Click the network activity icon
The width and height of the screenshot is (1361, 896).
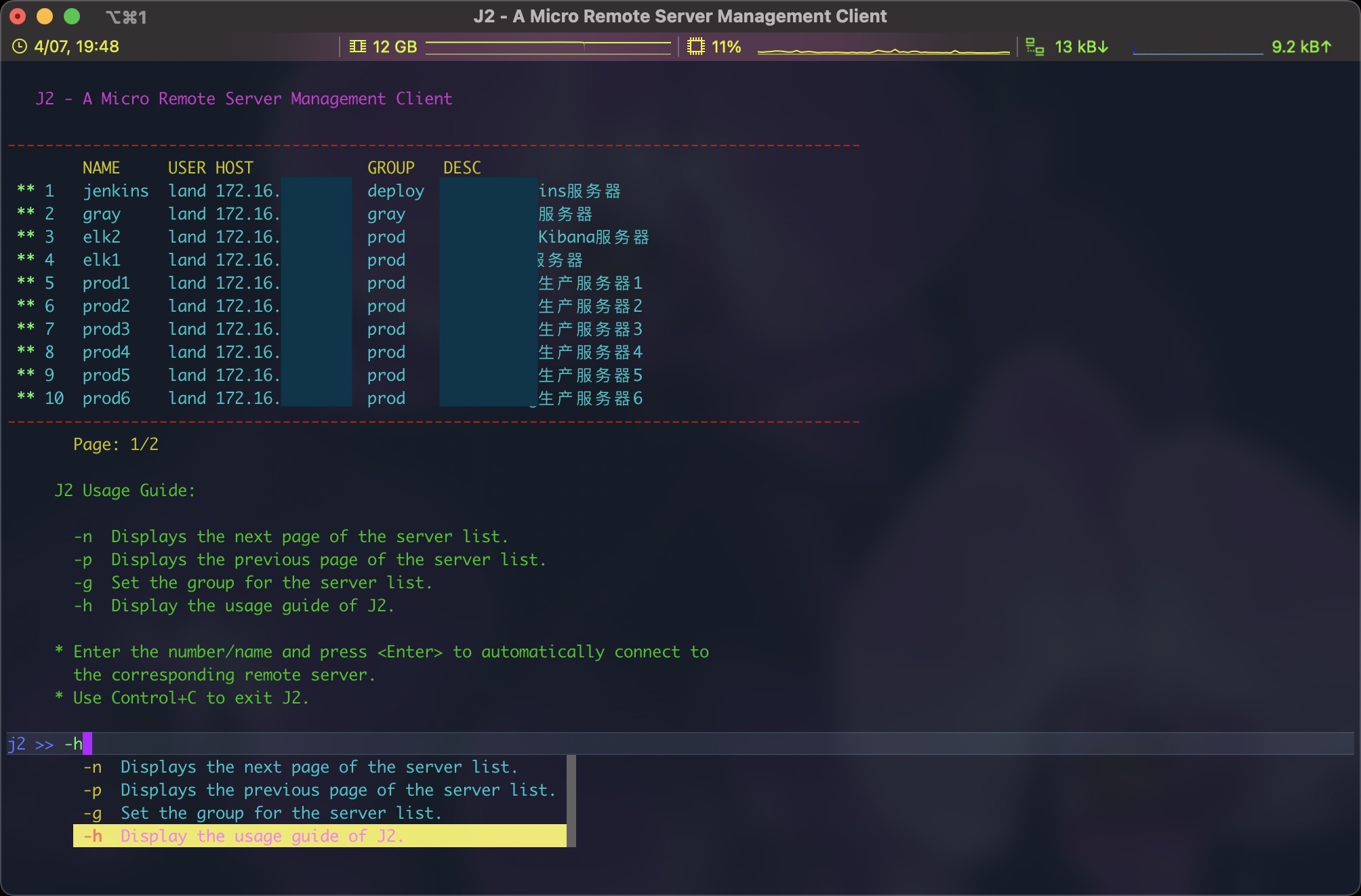[x=1034, y=47]
